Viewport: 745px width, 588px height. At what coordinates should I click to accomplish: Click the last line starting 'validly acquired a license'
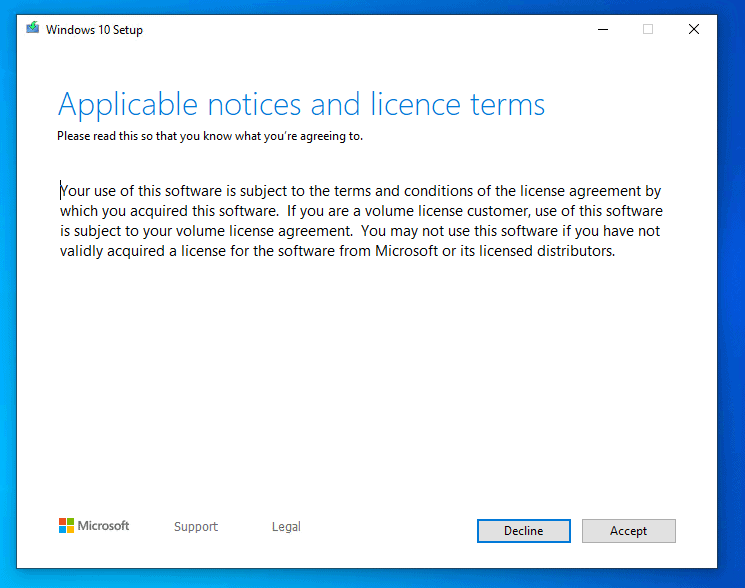pos(337,251)
